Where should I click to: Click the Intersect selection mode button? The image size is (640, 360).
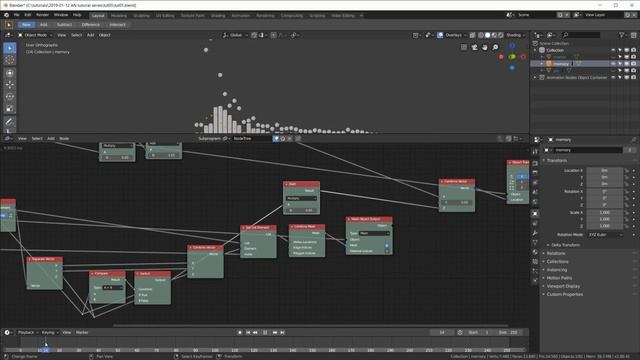[117, 24]
